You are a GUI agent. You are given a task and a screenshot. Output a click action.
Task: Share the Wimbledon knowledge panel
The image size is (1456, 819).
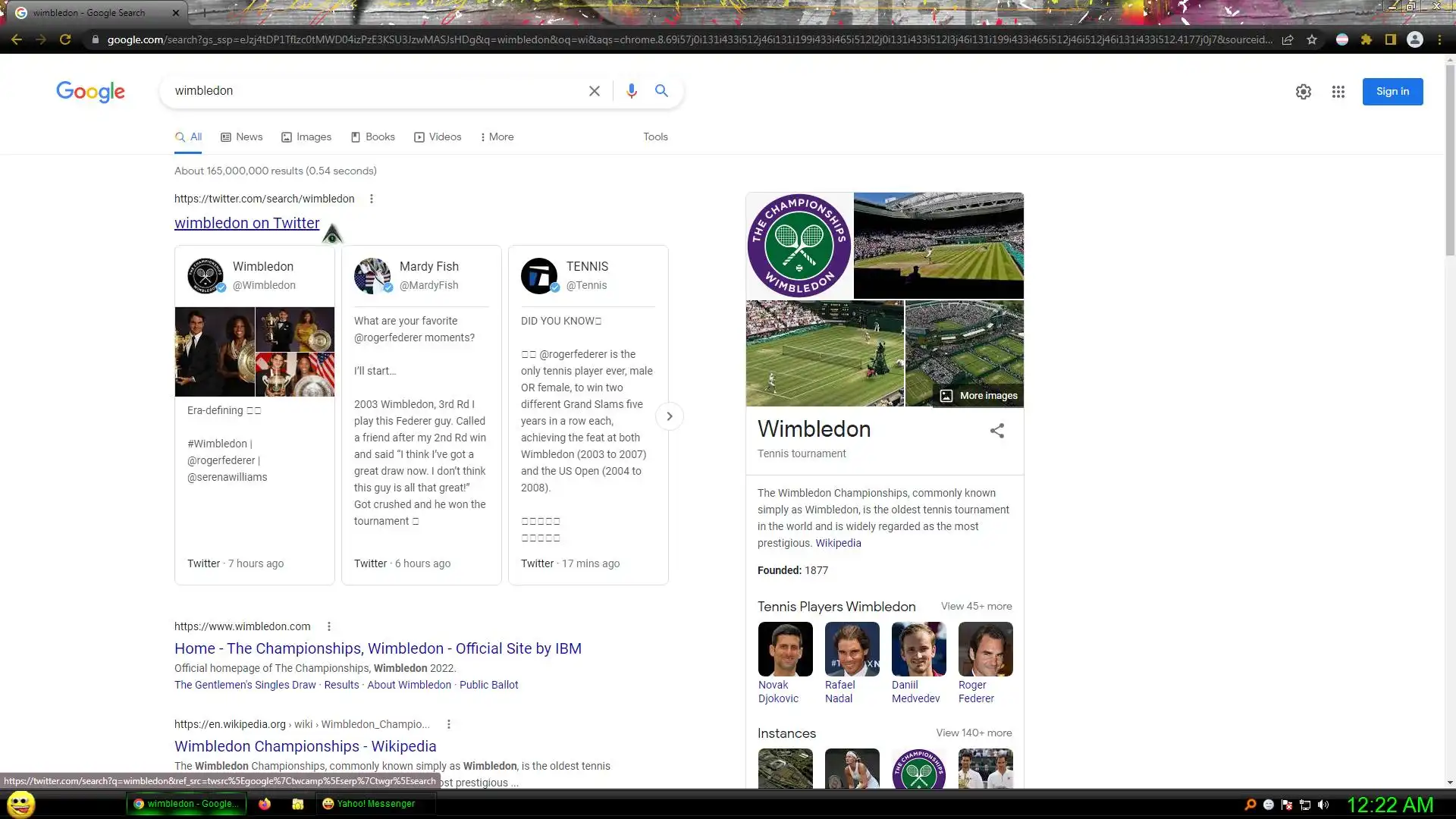[996, 431]
